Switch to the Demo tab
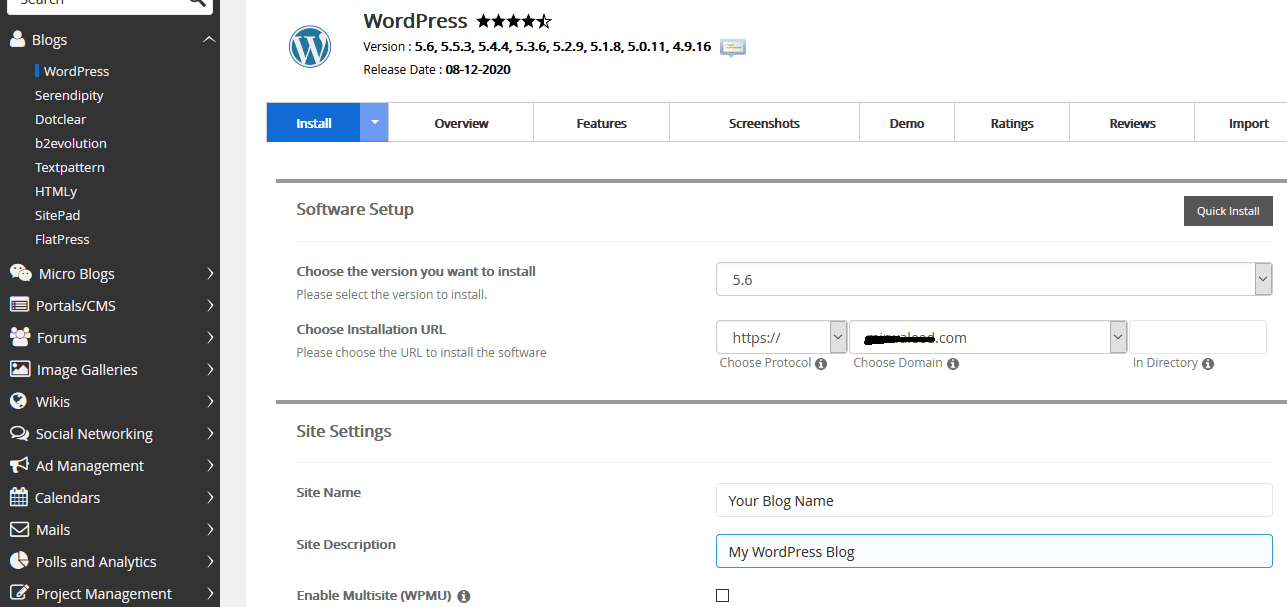Viewport: 1287px width, 607px height. click(x=907, y=123)
